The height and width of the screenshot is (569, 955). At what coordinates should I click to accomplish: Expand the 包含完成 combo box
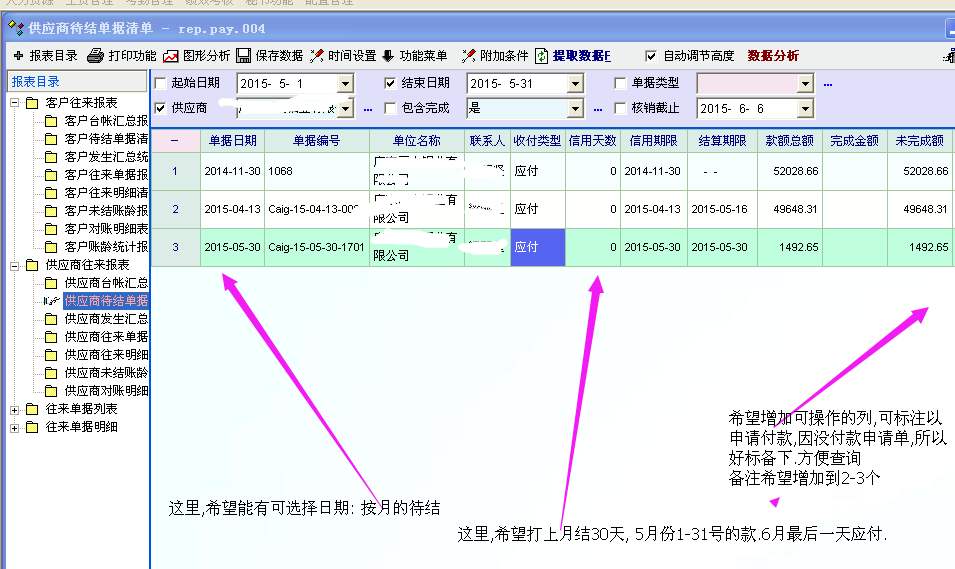pyautogui.click(x=575, y=108)
